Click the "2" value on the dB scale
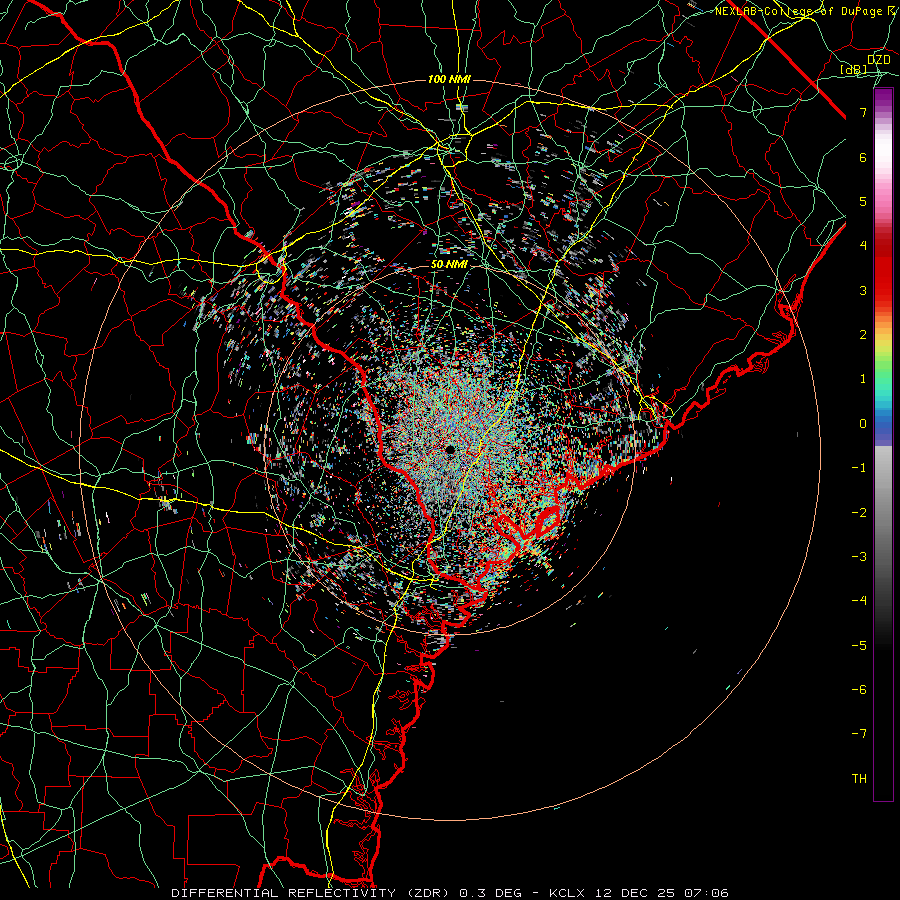Screen dimensions: 900x900 pyautogui.click(x=863, y=335)
